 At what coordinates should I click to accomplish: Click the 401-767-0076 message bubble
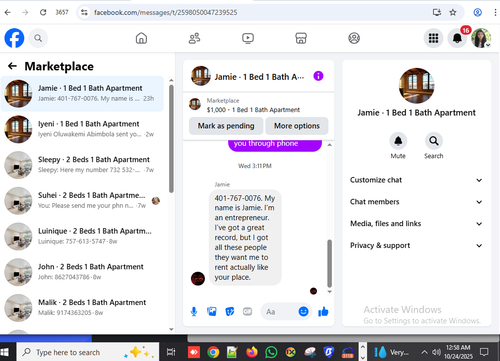245,238
